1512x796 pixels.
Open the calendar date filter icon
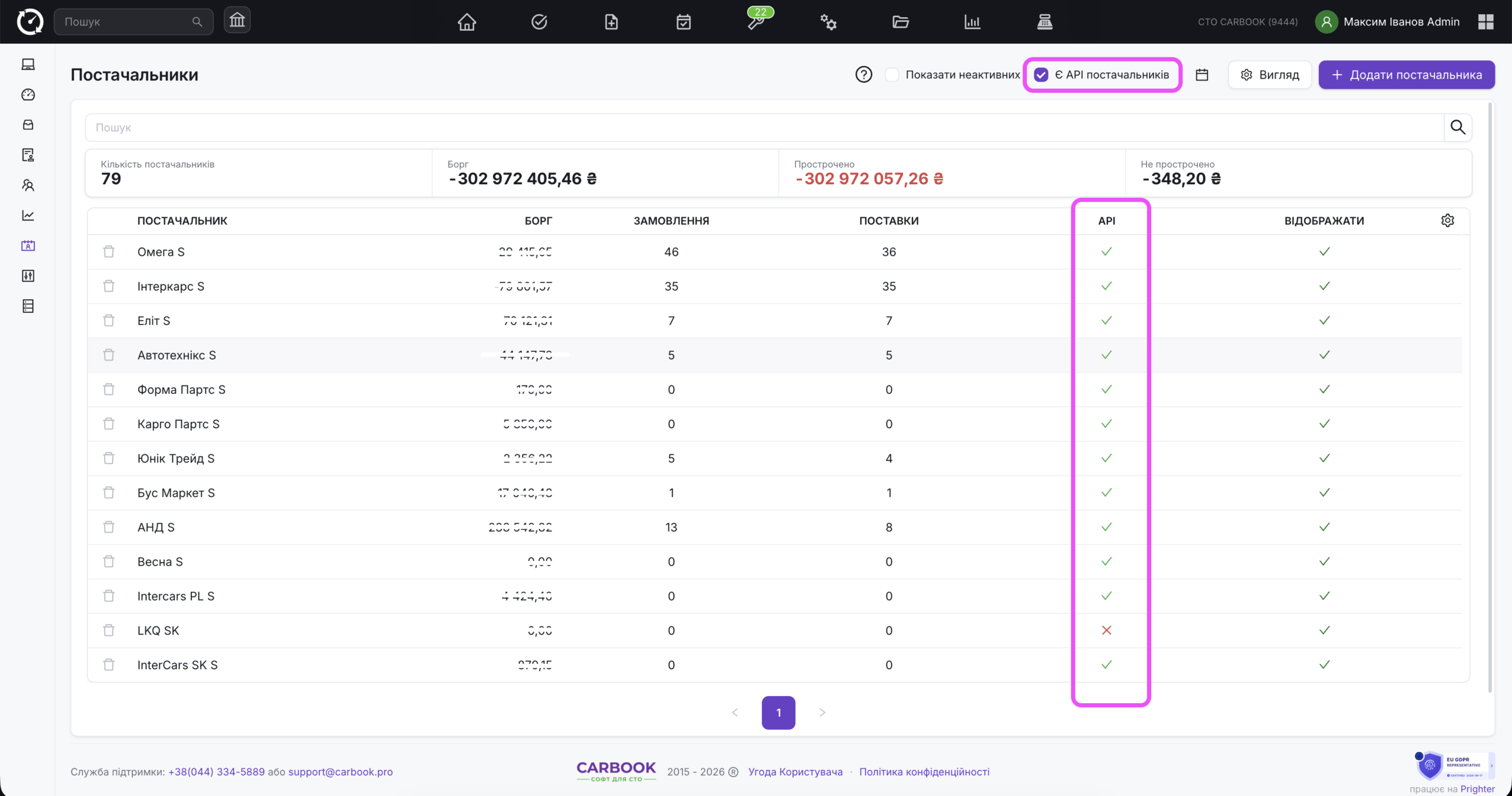[x=1202, y=74]
